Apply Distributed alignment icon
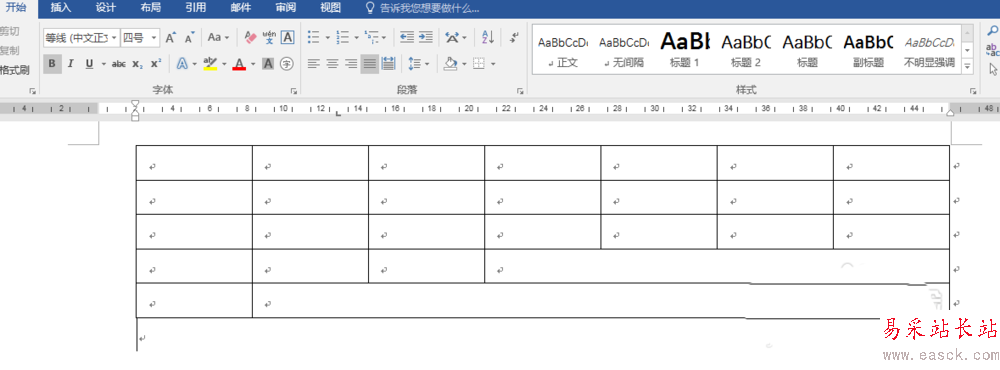Screen dimensions: 1000x370 (x=388, y=64)
